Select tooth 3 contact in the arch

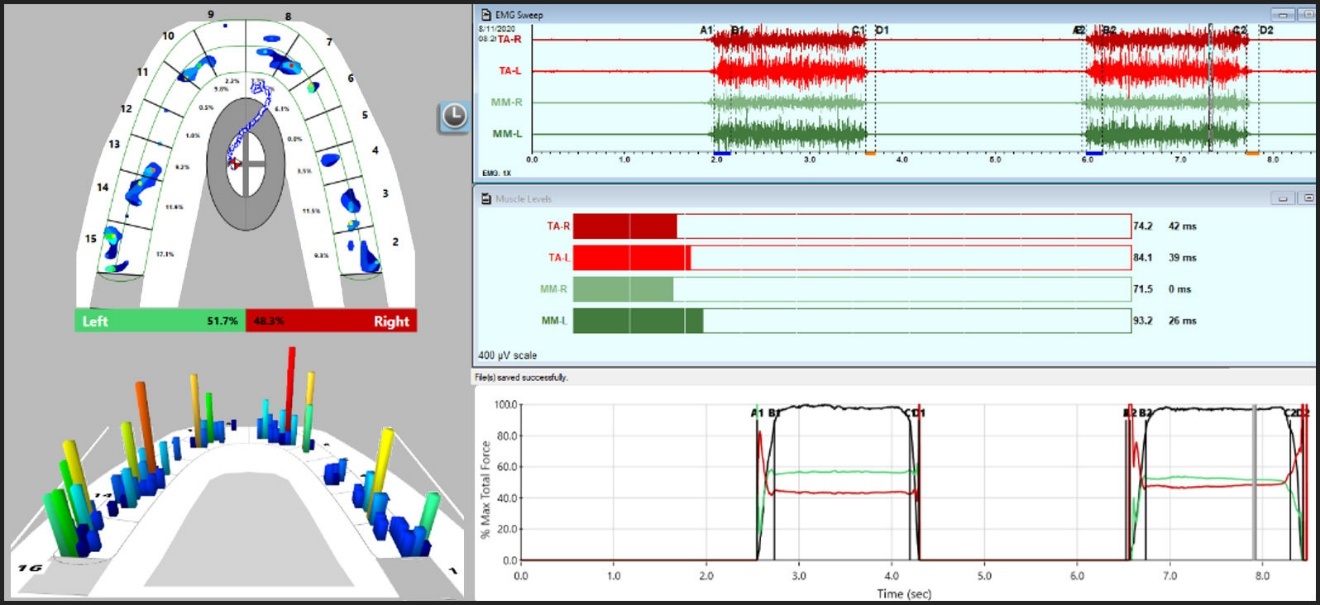click(x=352, y=200)
